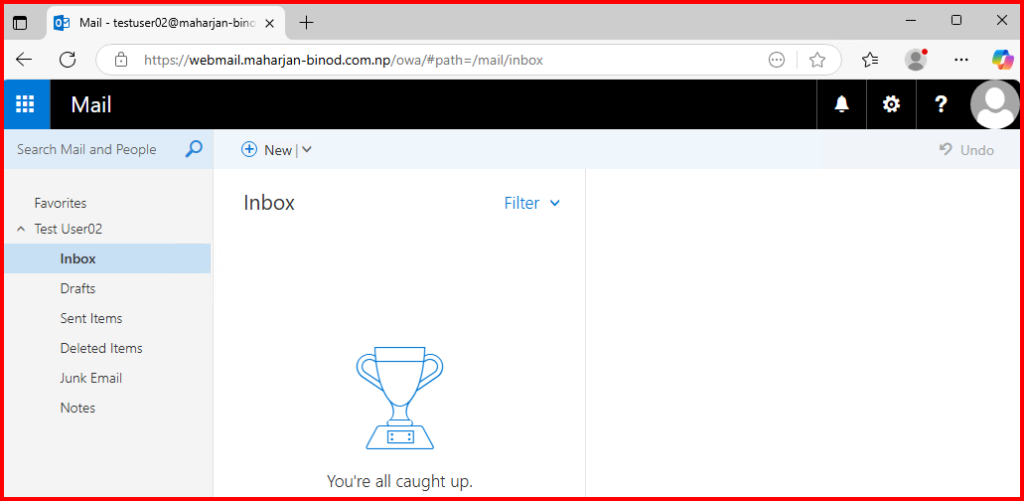
Task: Click the Undo button
Action: [x=966, y=150]
